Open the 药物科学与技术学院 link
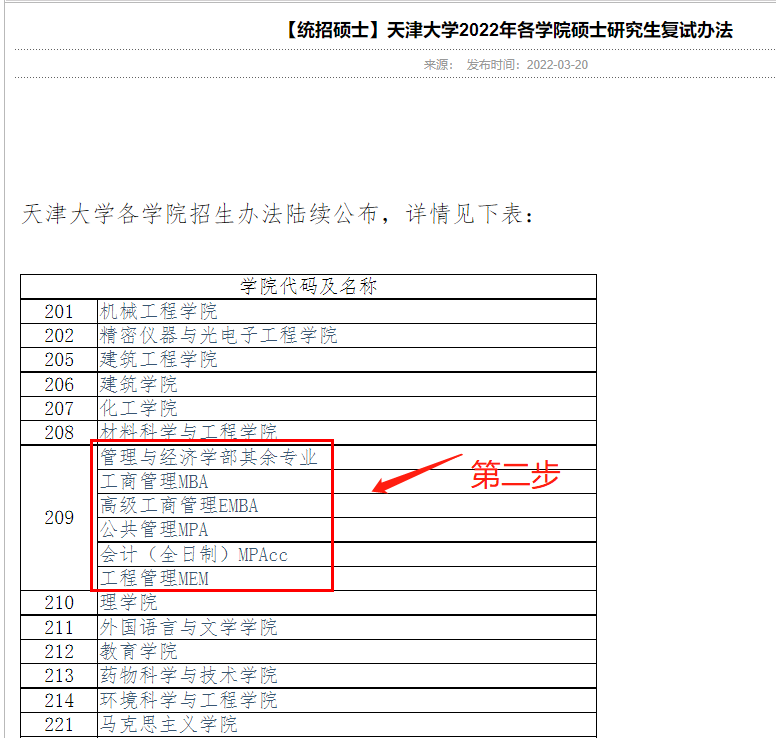This screenshot has width=776, height=738. (188, 676)
